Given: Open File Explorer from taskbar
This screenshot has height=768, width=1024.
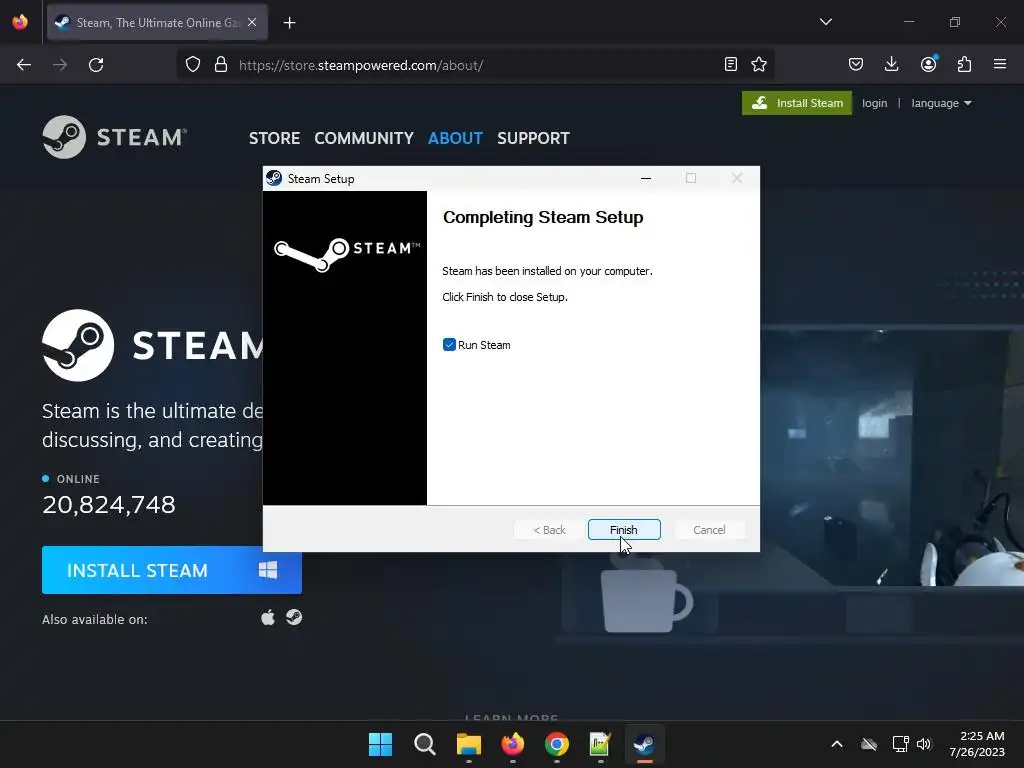Looking at the screenshot, I should pos(468,744).
